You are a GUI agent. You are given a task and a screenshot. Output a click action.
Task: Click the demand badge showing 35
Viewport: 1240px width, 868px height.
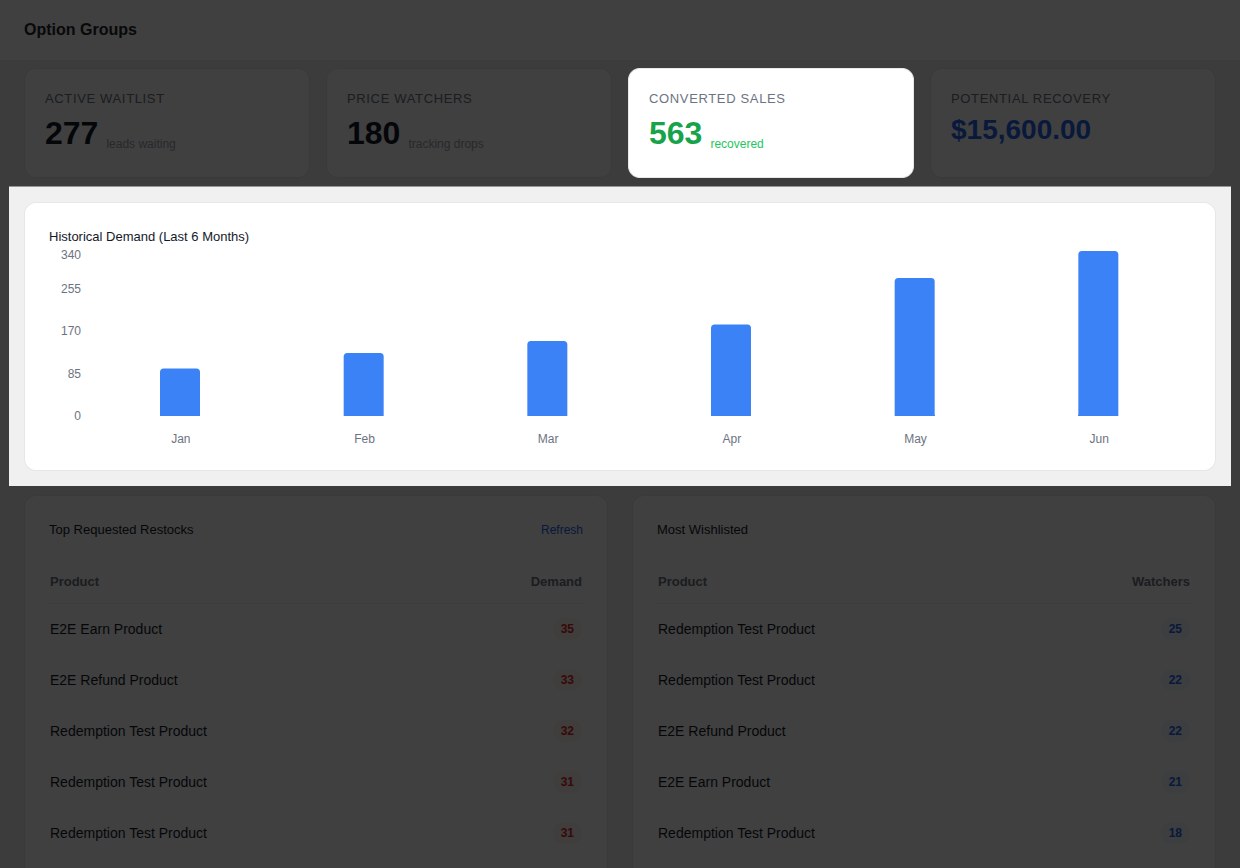pos(567,629)
